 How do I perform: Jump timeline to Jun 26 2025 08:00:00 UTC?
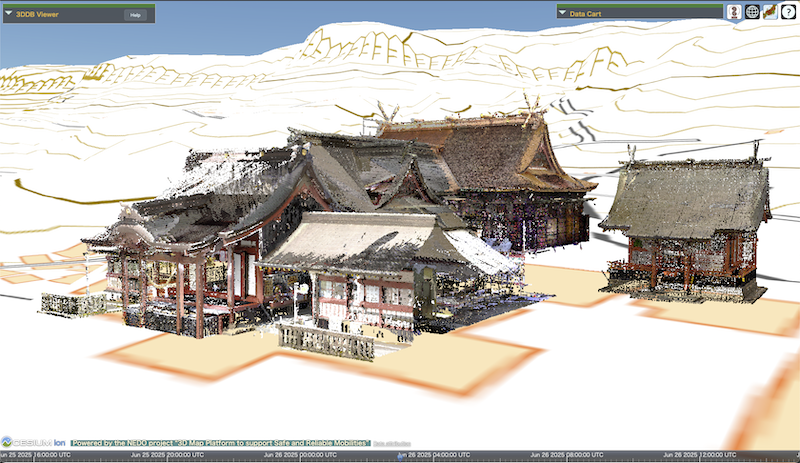[x=566, y=455]
